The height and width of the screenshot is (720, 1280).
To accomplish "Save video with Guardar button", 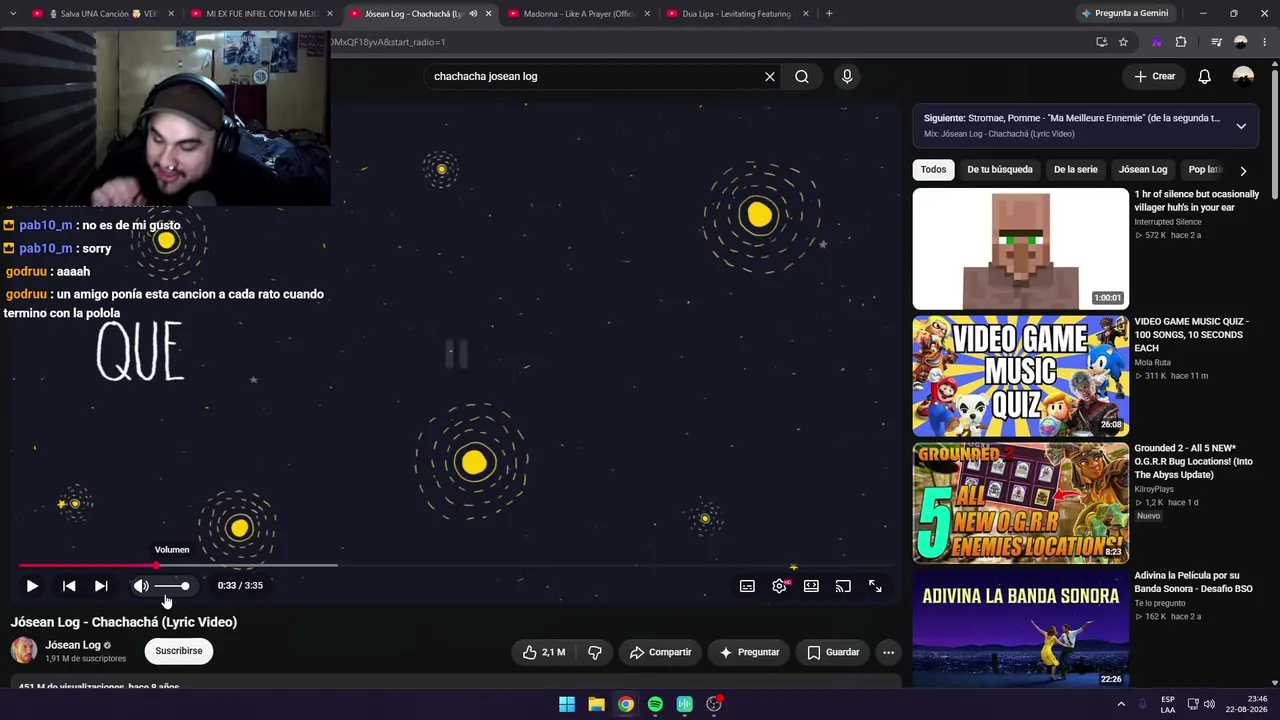I will click(x=833, y=652).
